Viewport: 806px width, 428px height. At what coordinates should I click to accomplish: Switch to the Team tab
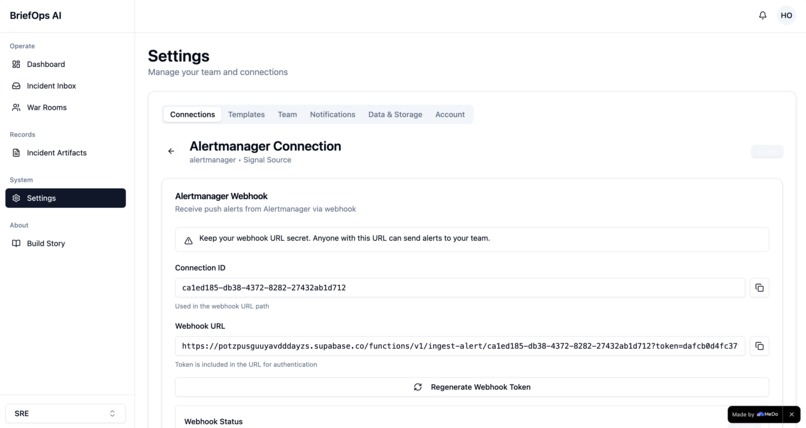[287, 115]
